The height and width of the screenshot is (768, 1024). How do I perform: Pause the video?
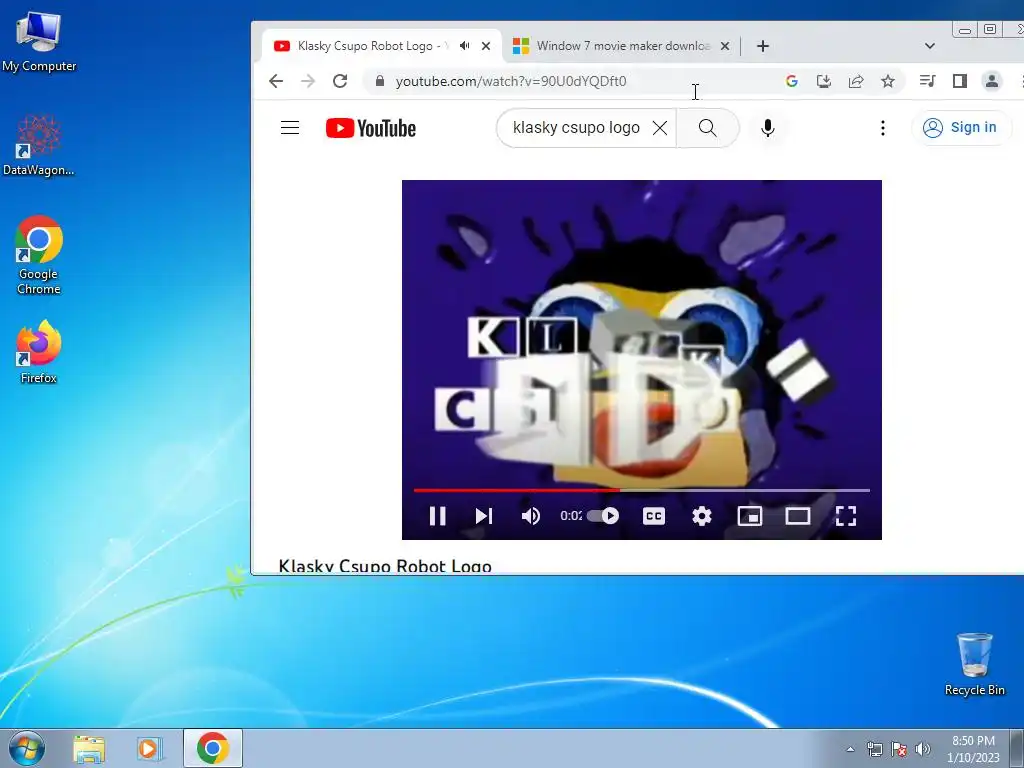coord(438,516)
